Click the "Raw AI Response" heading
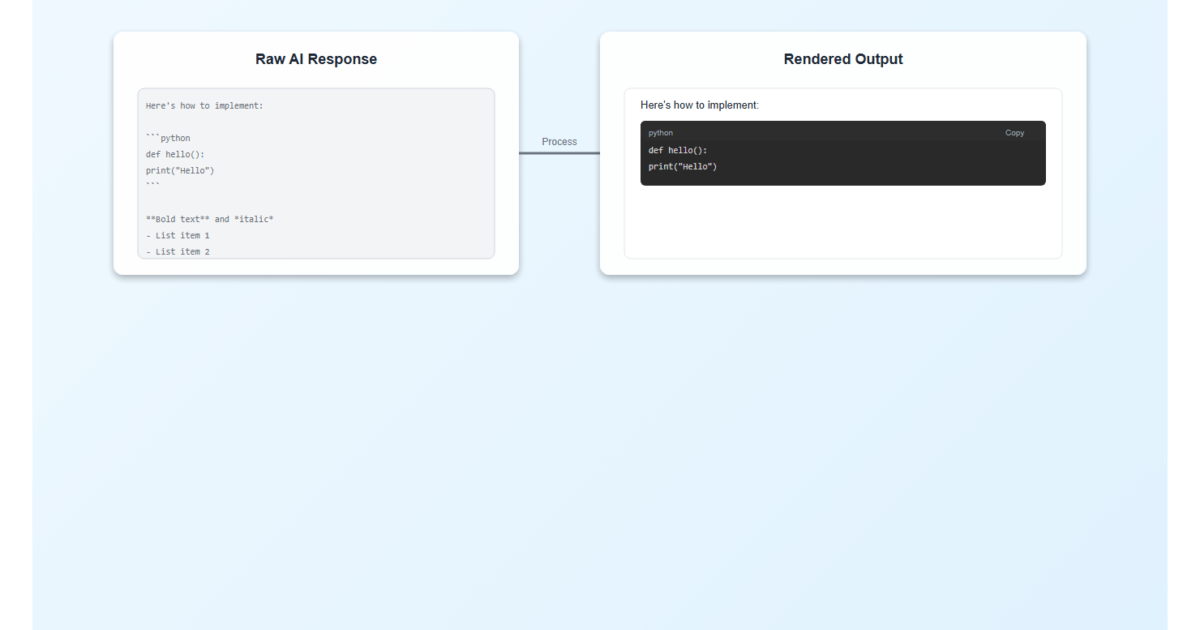 [x=316, y=59]
